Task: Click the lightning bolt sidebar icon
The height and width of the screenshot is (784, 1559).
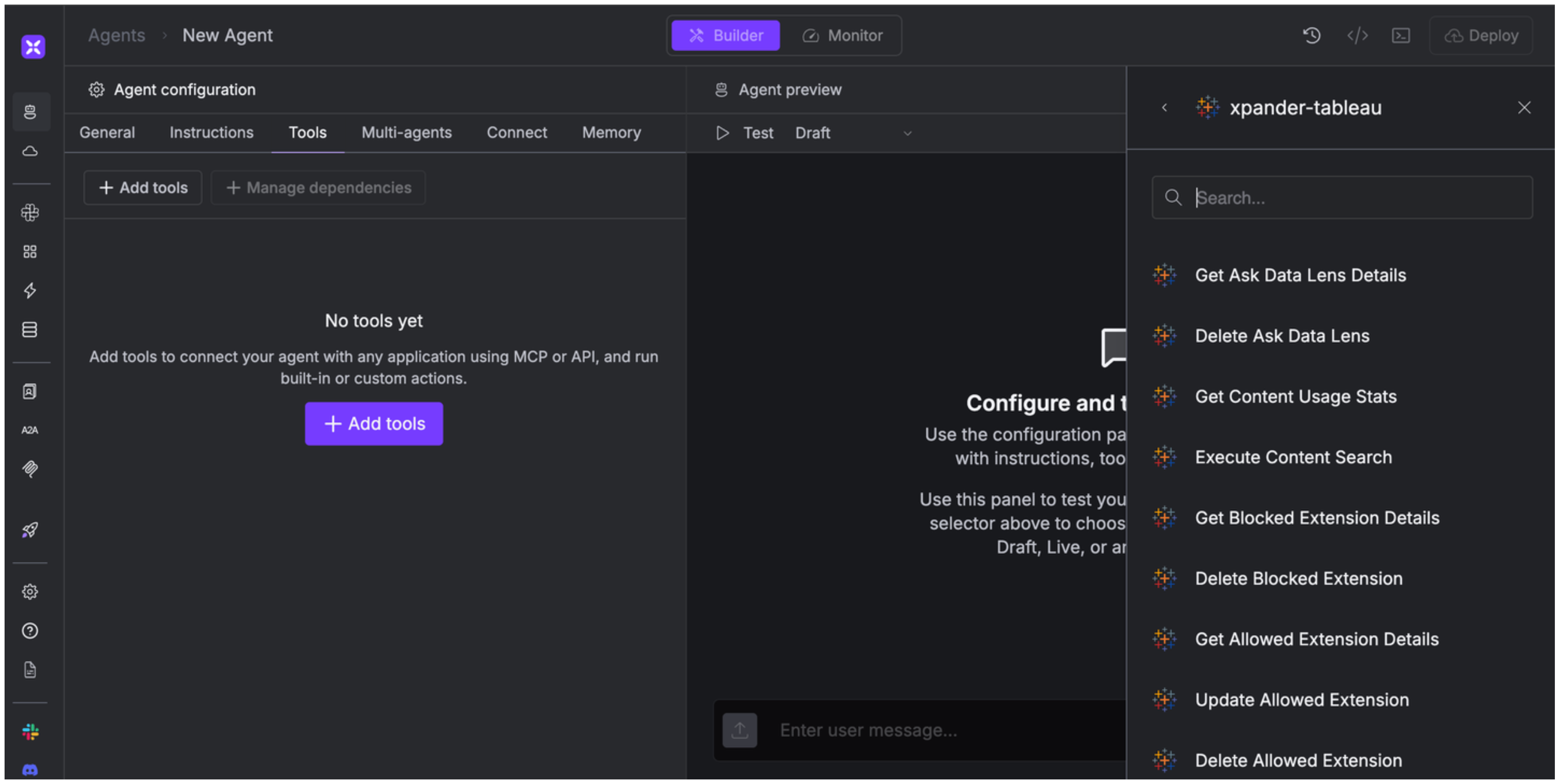Action: pos(30,291)
